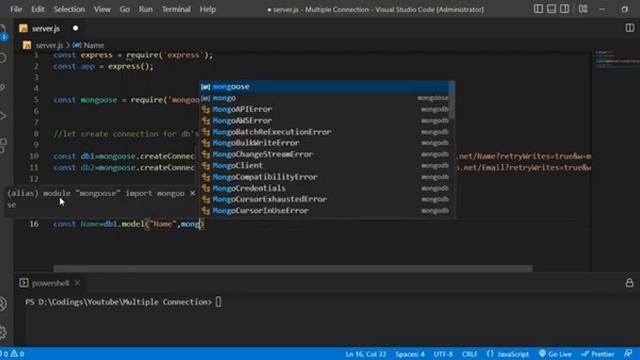Toggle panel layout icon in title bar

(x=551, y=9)
